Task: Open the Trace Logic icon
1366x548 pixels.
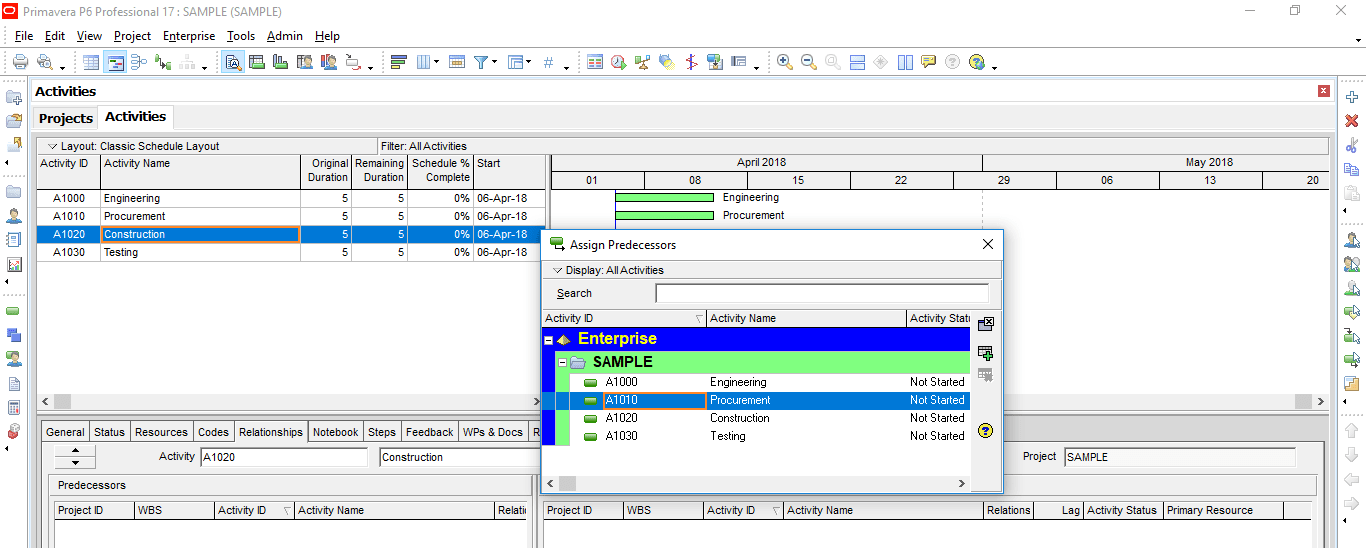Action: pyautogui.click(x=163, y=62)
